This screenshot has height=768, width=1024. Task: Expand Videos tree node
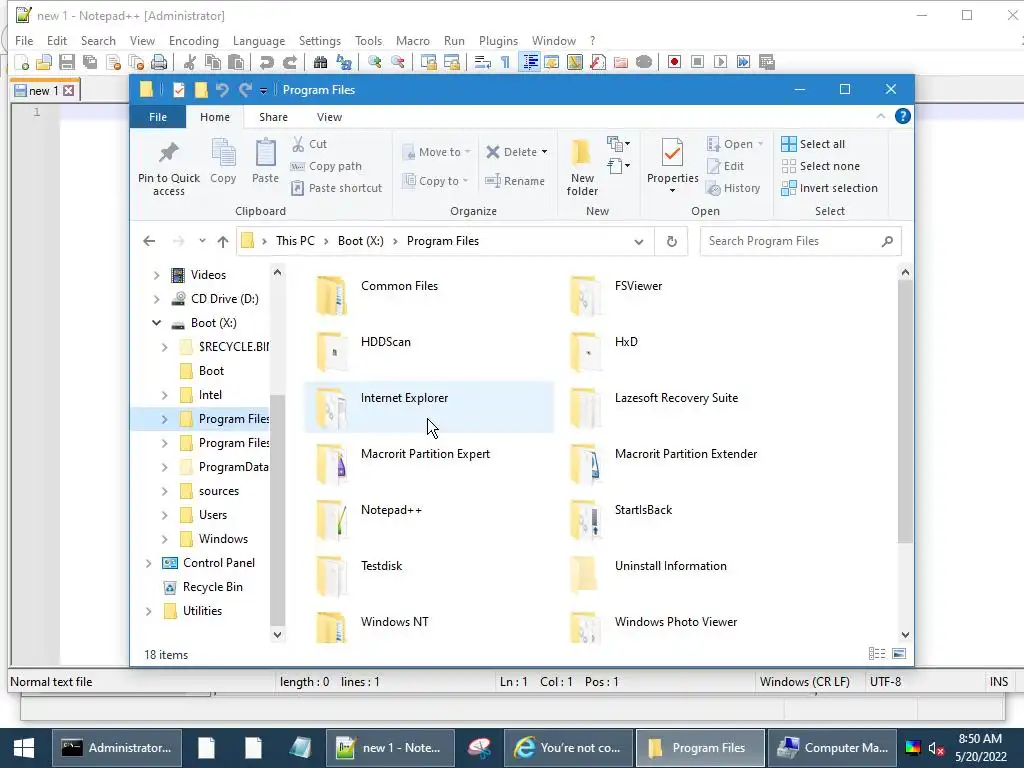click(157, 275)
